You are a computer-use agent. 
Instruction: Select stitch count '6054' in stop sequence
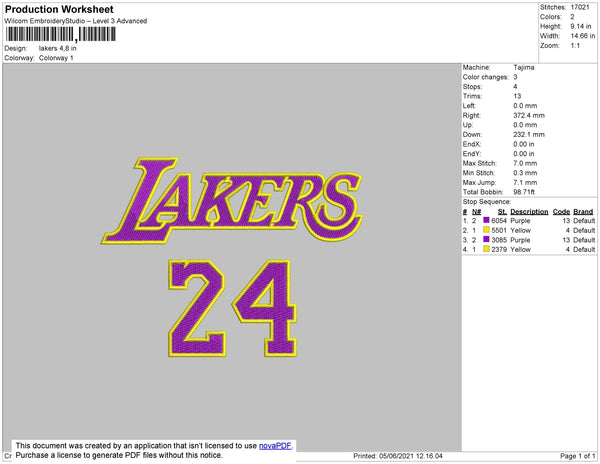(499, 221)
